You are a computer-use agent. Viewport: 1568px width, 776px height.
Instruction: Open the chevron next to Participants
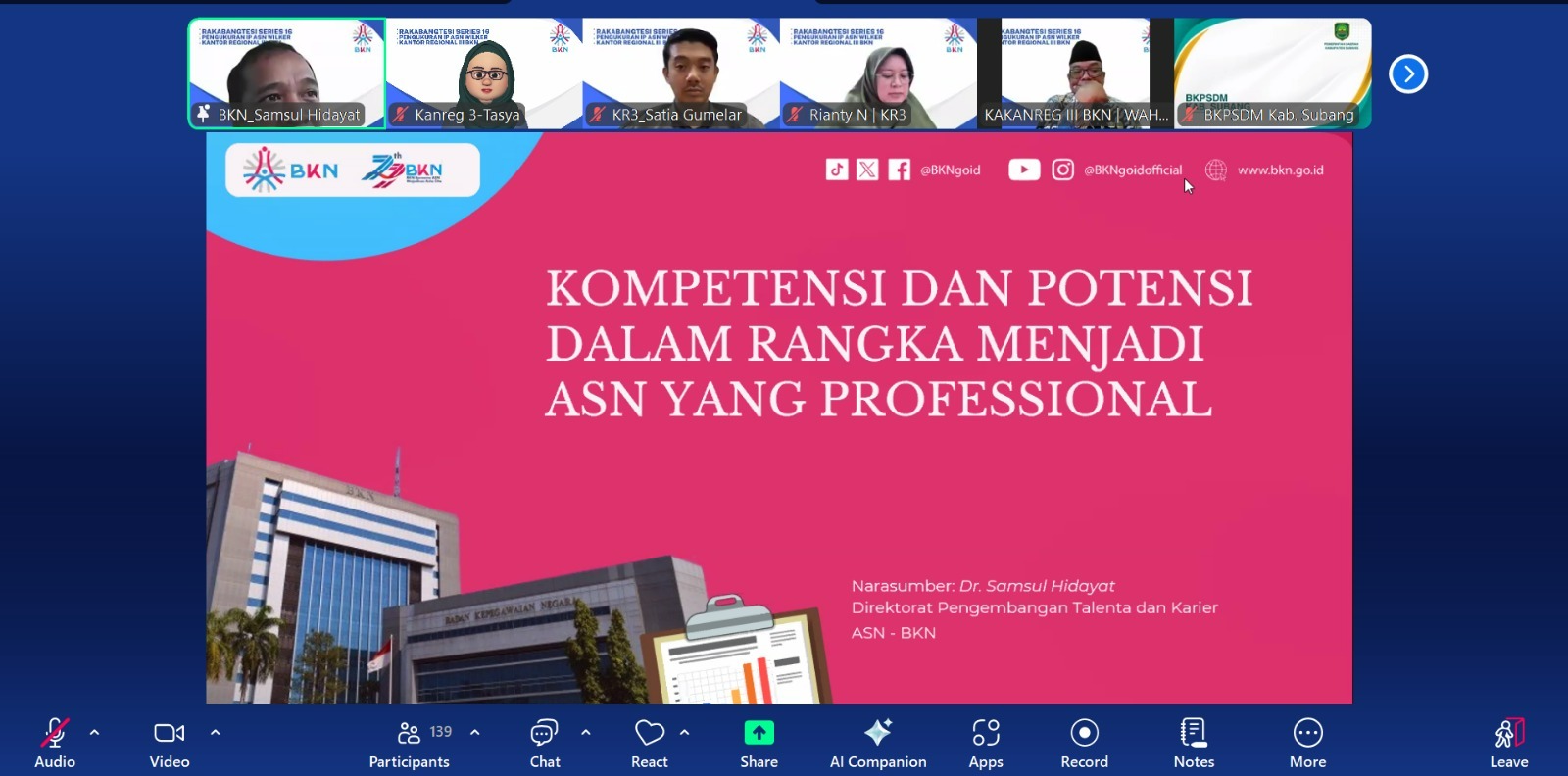tap(475, 732)
